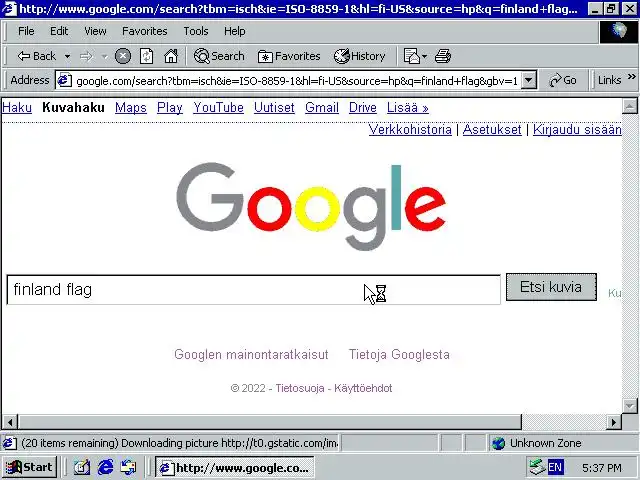Refresh the page with the Refresh icon

click(146, 56)
